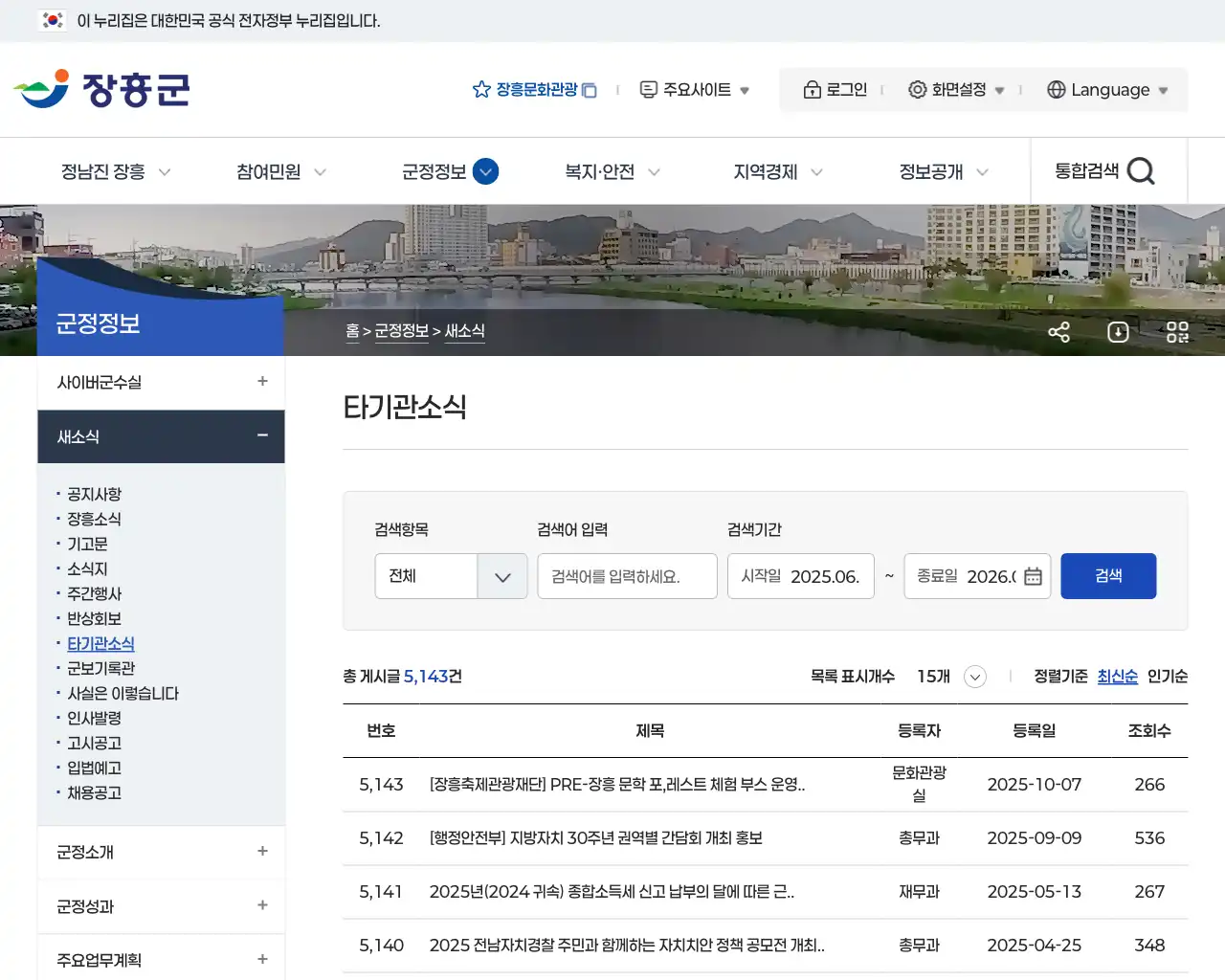Open the 군정정보 menu
This screenshot has width=1225, height=980.
tap(434, 171)
